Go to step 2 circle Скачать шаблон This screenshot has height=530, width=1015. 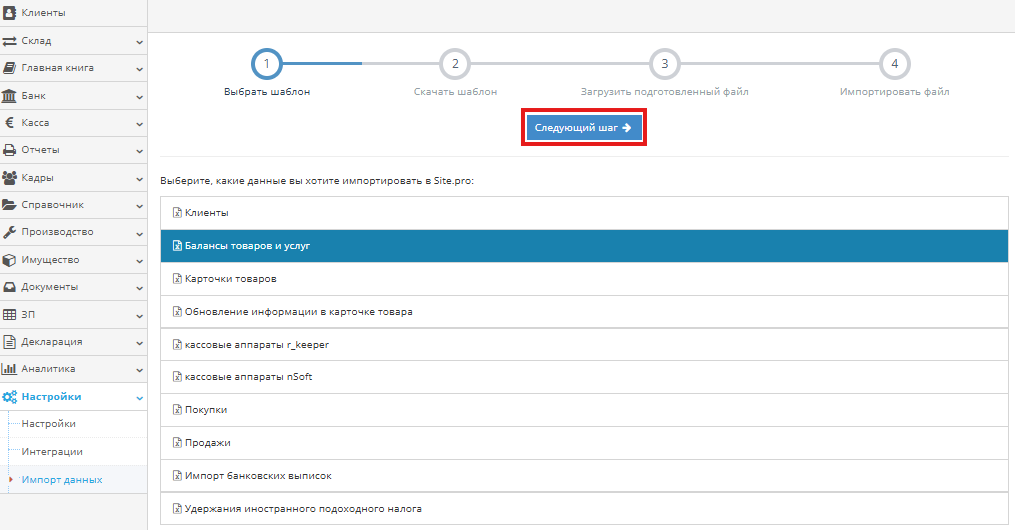pyautogui.click(x=455, y=64)
